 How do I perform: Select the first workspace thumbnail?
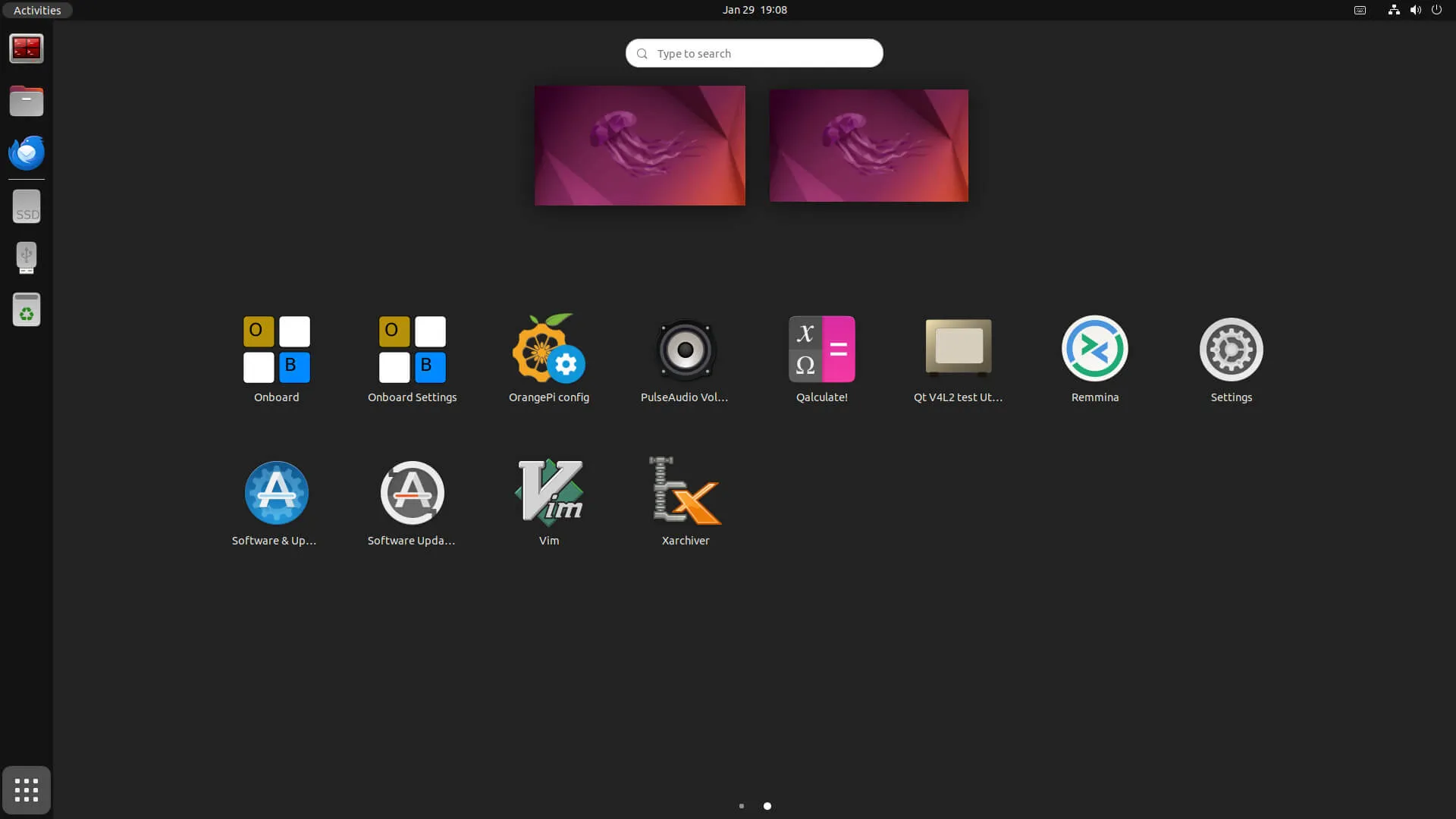click(639, 146)
